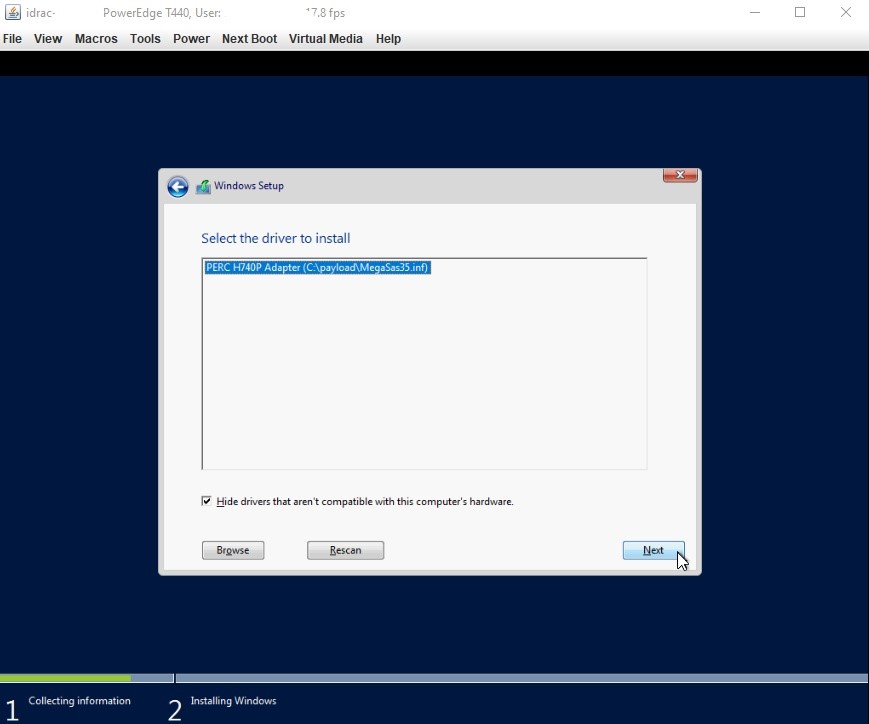Toggle hide incompatible drivers checkbox
The height and width of the screenshot is (724, 869).
[206, 500]
